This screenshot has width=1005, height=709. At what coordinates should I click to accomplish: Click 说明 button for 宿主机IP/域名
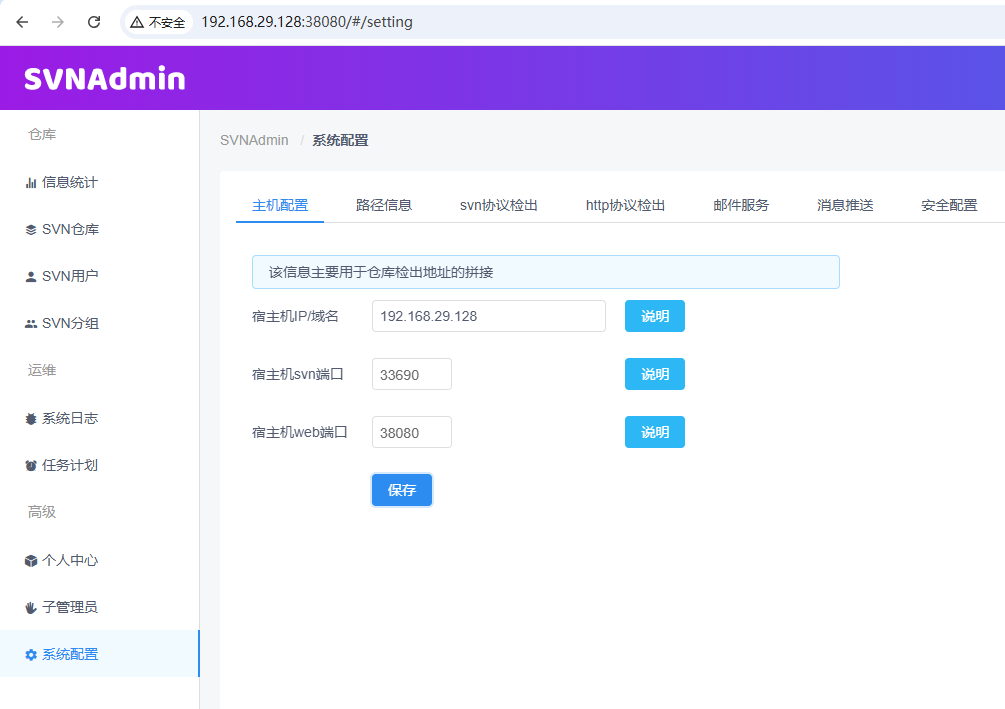(654, 316)
